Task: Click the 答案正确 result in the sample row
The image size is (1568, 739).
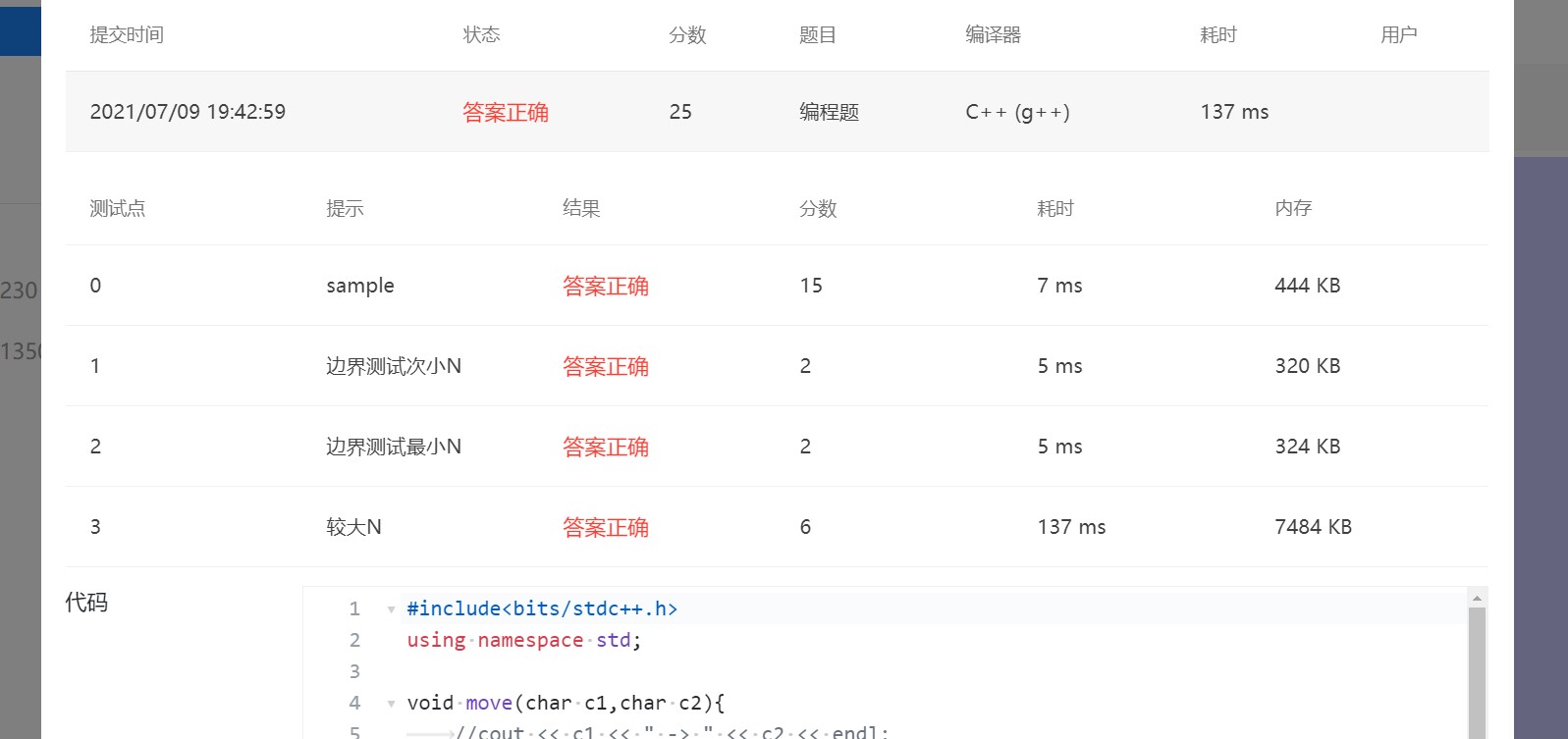Action: (606, 287)
